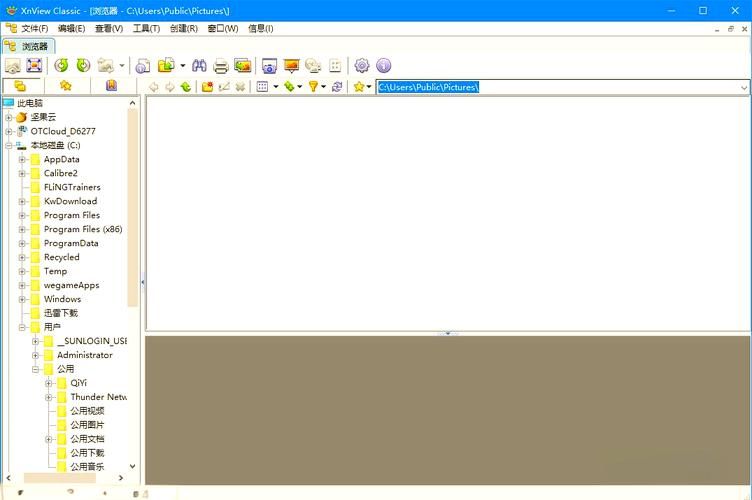This screenshot has width=752, height=500.
Task: Click the Favorites star beside address bar
Action: 359,87
